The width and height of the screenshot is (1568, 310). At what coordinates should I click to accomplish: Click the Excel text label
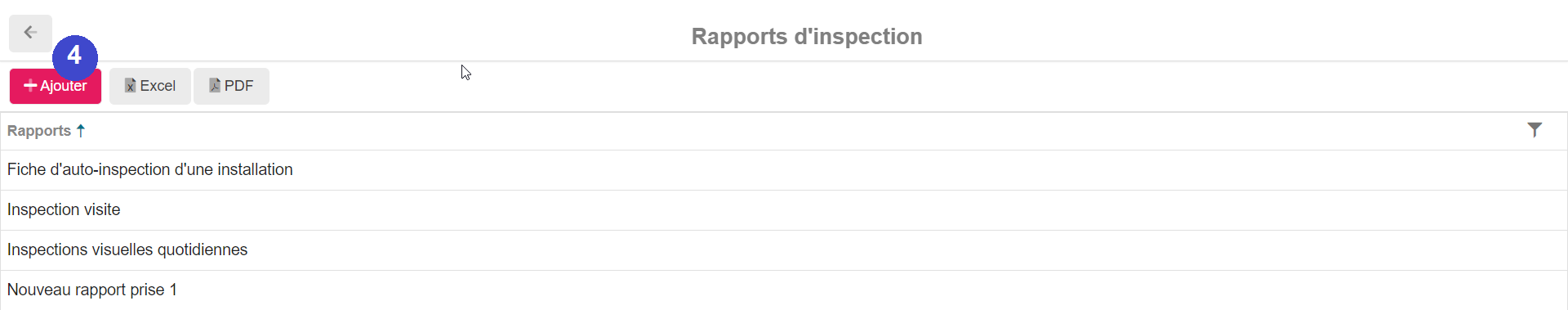pos(158,86)
